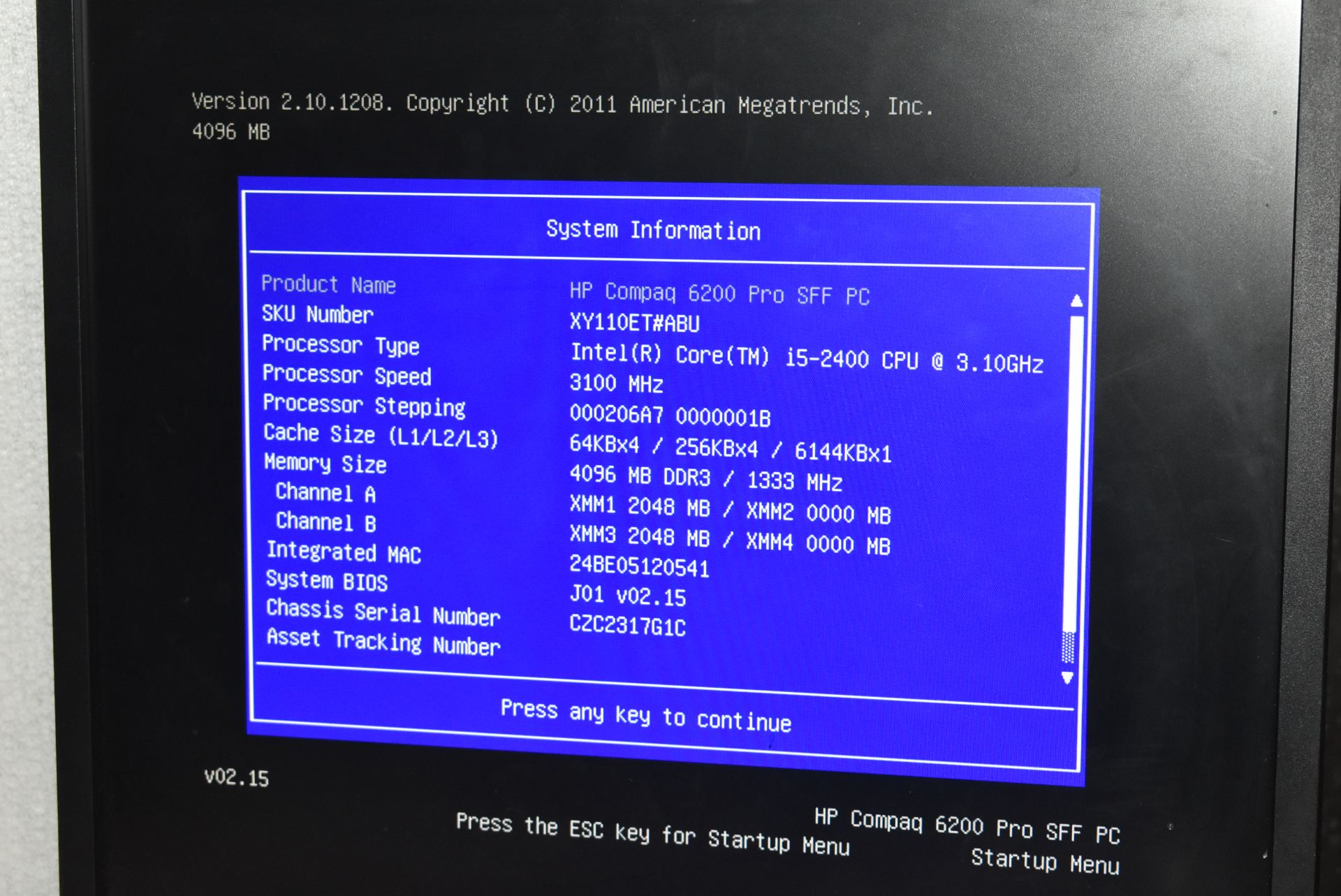The height and width of the screenshot is (896, 1341).
Task: Select the 'Processor Speed' label
Action: (346, 375)
